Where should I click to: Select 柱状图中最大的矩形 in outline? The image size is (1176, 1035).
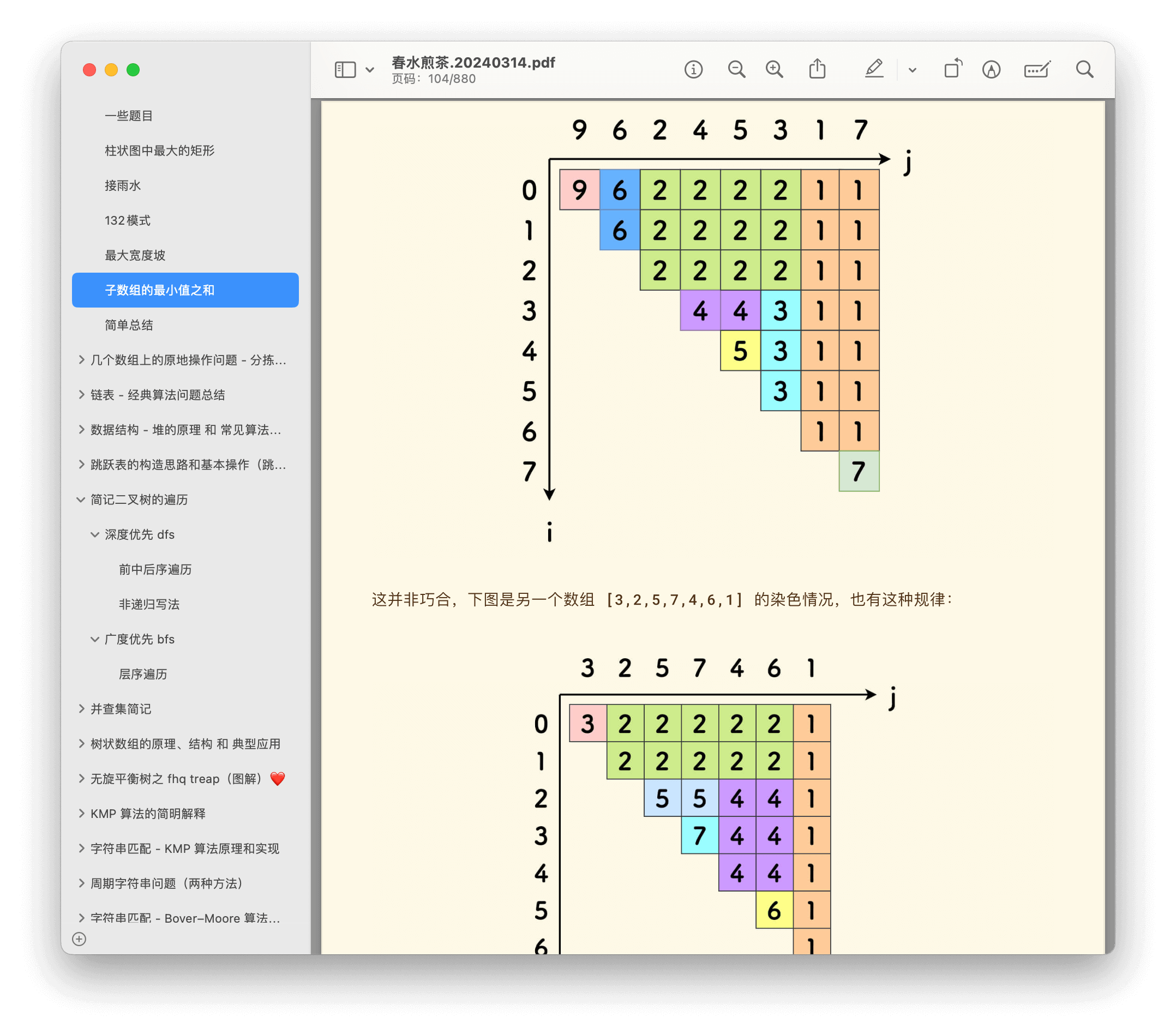tap(159, 151)
